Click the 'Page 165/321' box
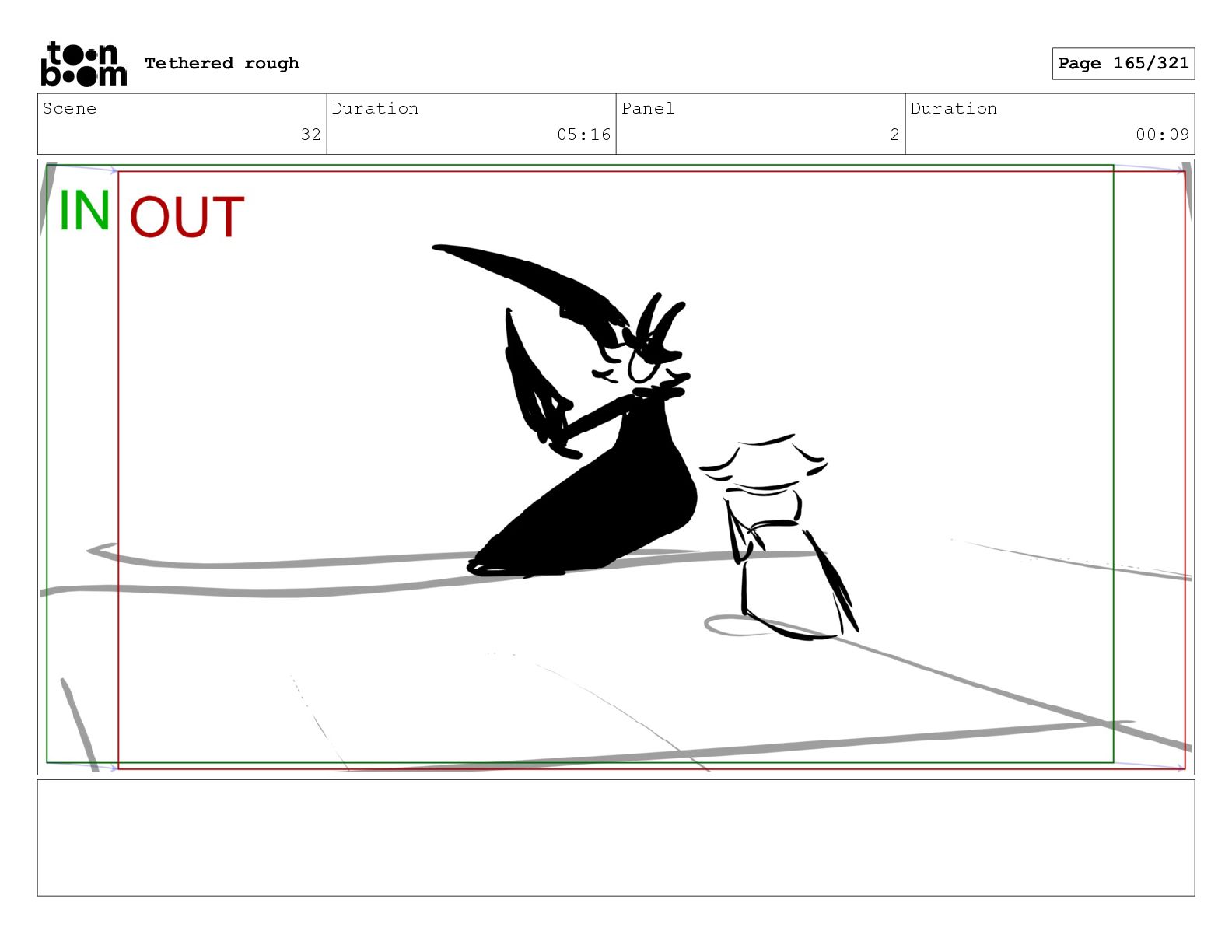Viewport: 1232px width, 952px height. click(1123, 64)
